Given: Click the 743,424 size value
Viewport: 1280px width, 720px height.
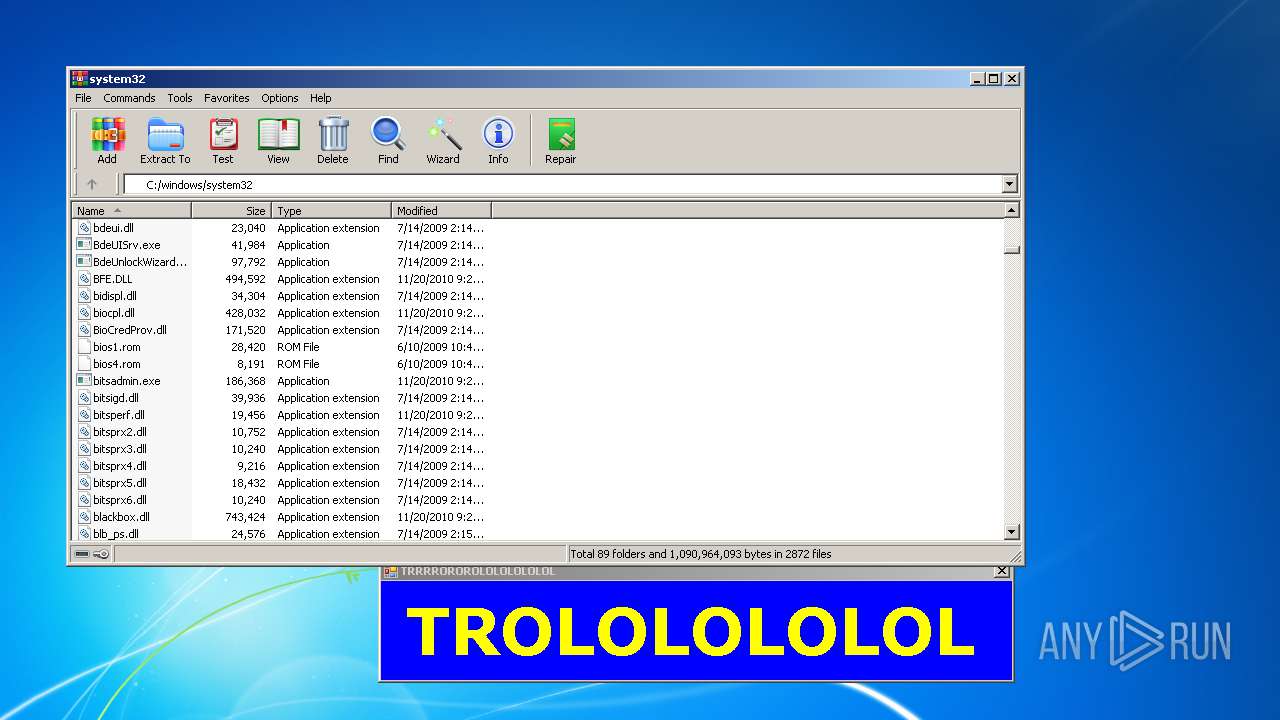Looking at the screenshot, I should [245, 517].
